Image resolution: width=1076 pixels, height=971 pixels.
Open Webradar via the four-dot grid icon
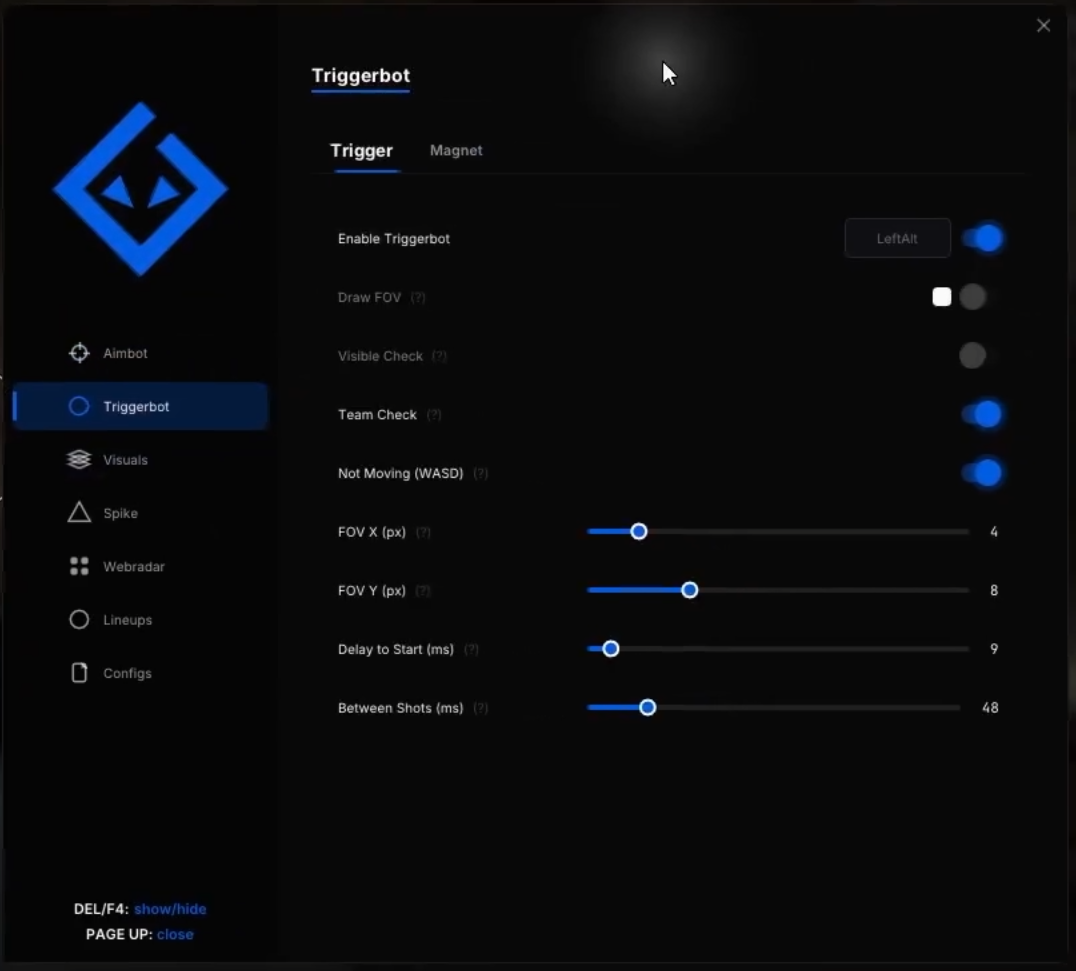pyautogui.click(x=79, y=566)
